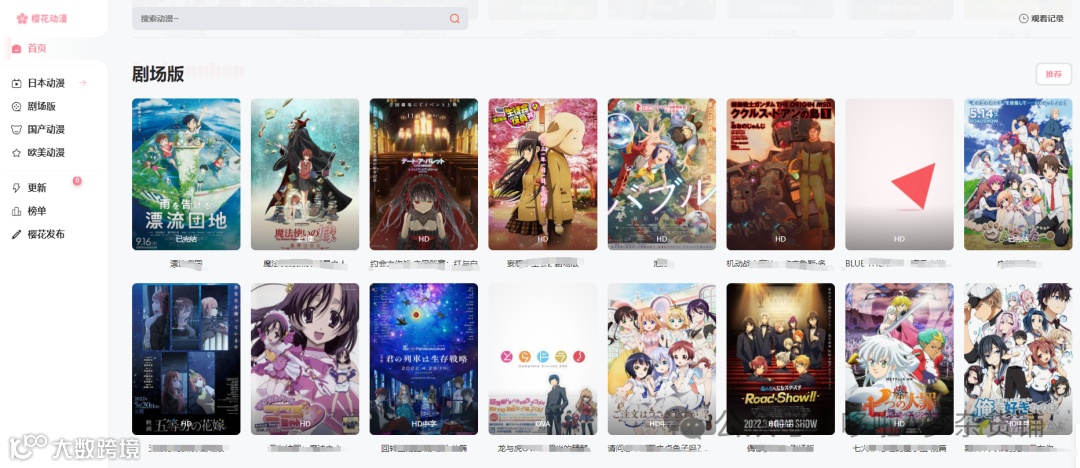Open the 日本动漫 category
The image size is (1080, 468).
(x=45, y=83)
